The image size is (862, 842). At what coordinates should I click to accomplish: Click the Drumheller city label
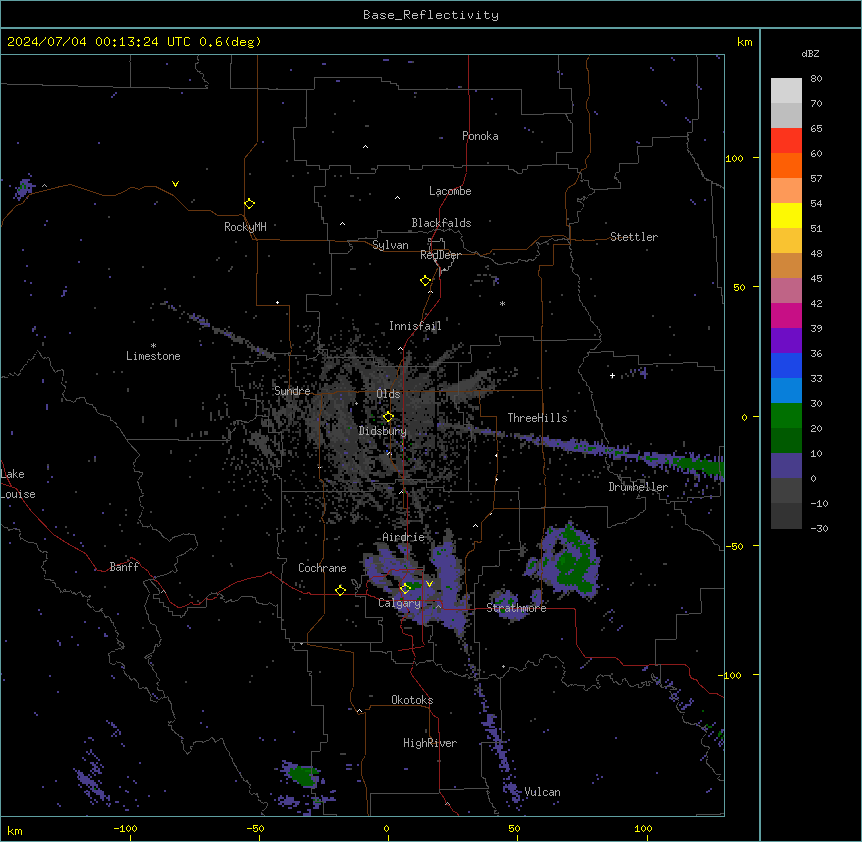638,487
